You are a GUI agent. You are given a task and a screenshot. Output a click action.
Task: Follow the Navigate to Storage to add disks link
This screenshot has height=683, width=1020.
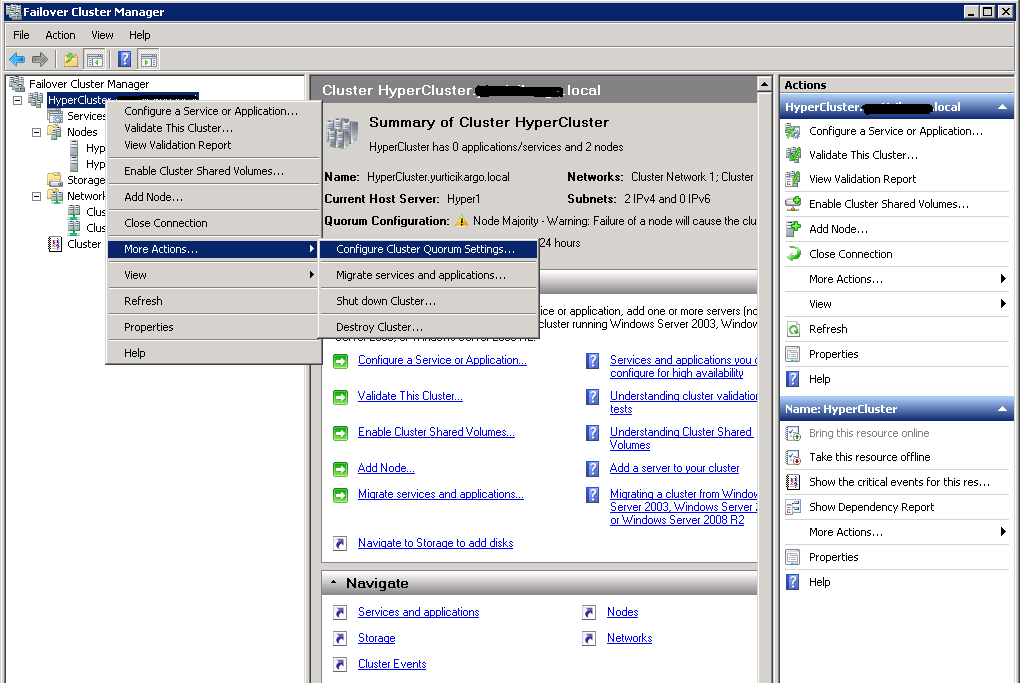click(x=435, y=543)
